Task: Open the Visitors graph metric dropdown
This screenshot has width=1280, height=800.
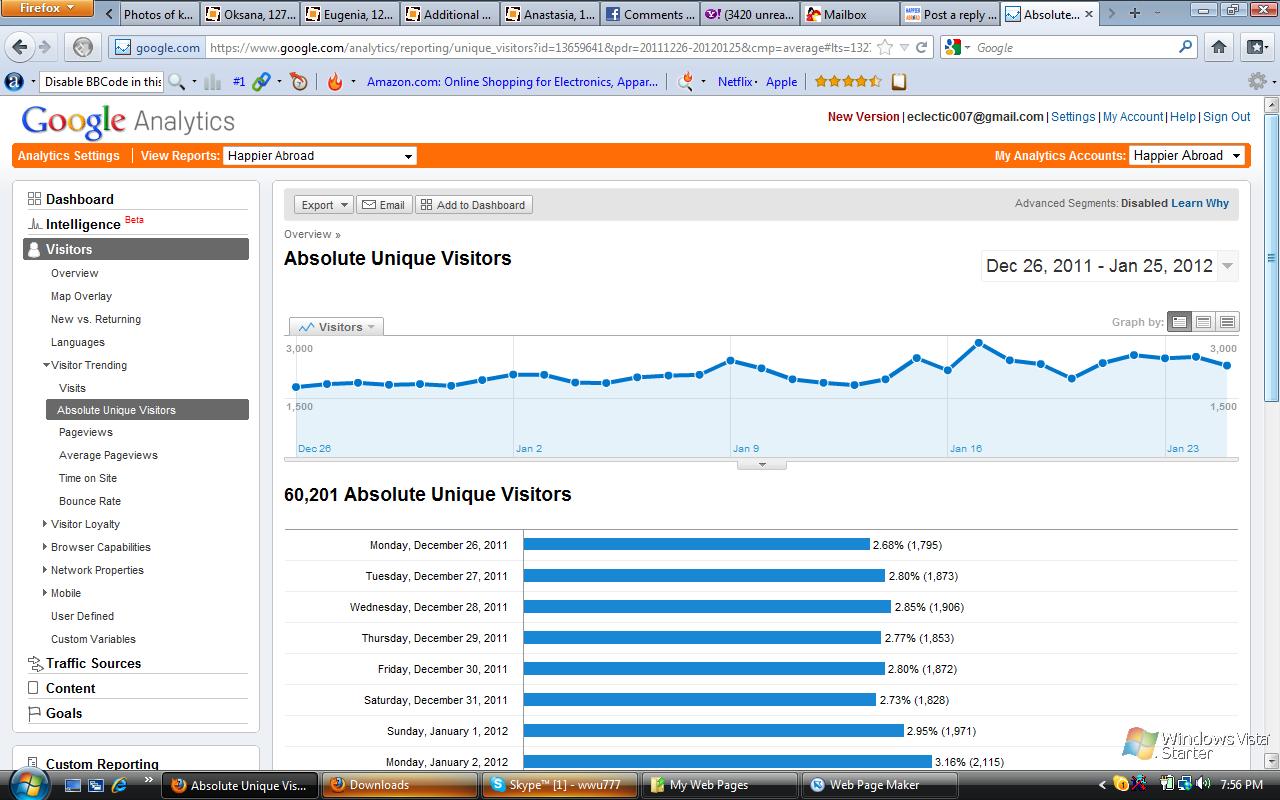Action: (x=336, y=327)
